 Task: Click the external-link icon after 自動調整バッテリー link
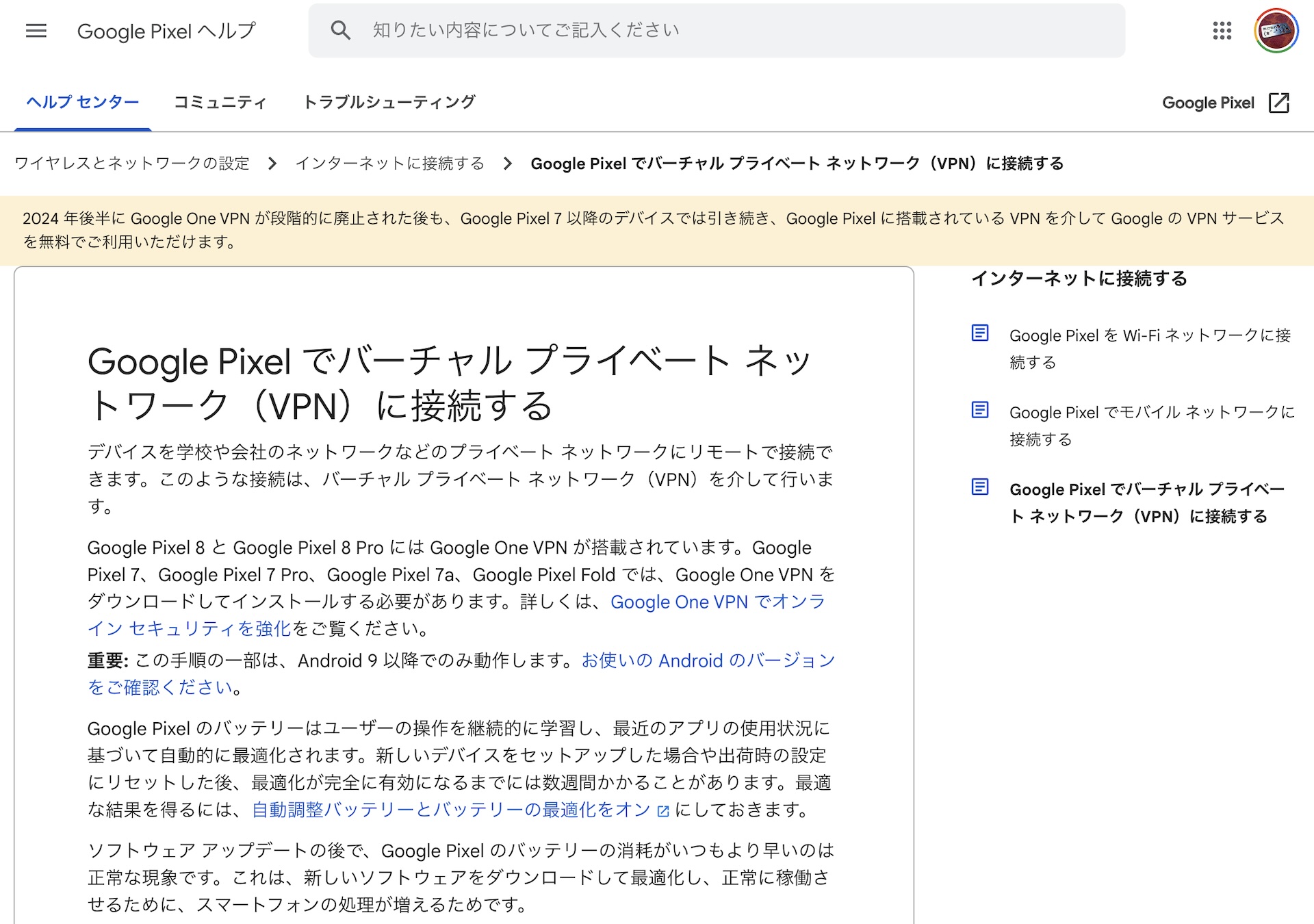[x=662, y=811]
